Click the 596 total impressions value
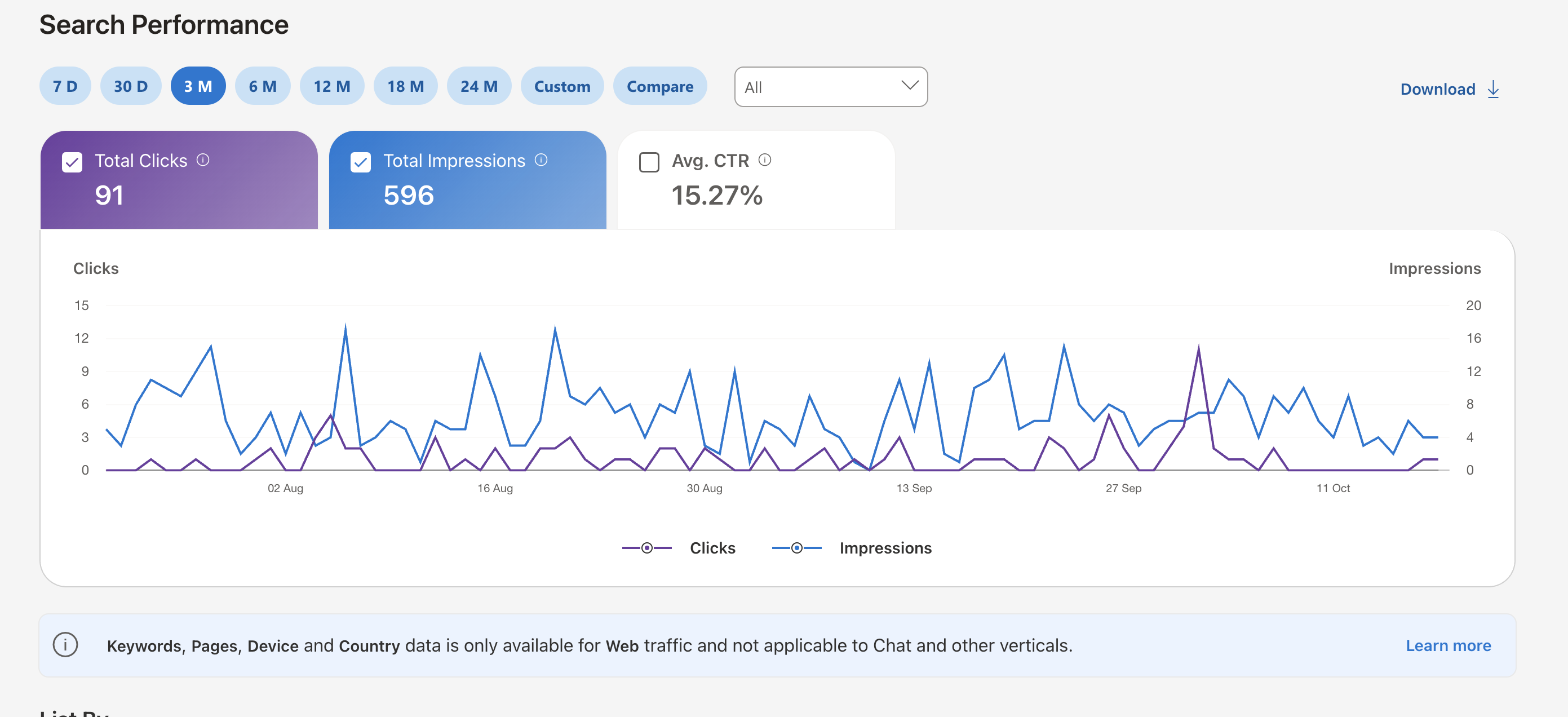The image size is (1568, 717). click(409, 196)
